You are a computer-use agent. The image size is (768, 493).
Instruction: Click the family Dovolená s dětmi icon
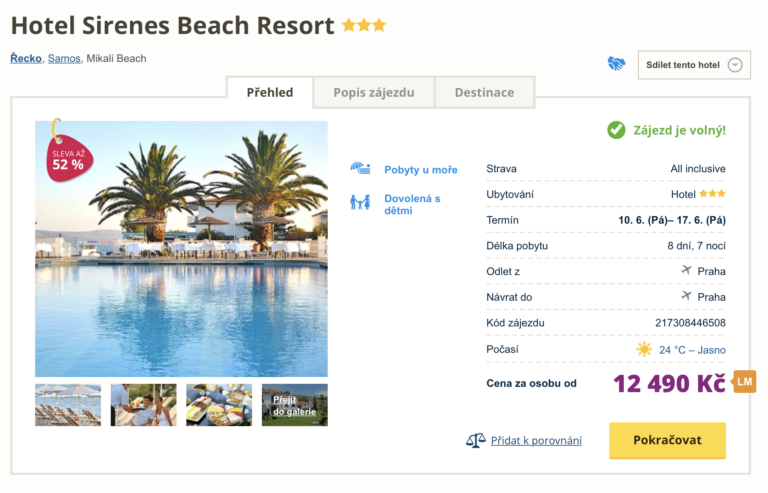pos(360,203)
